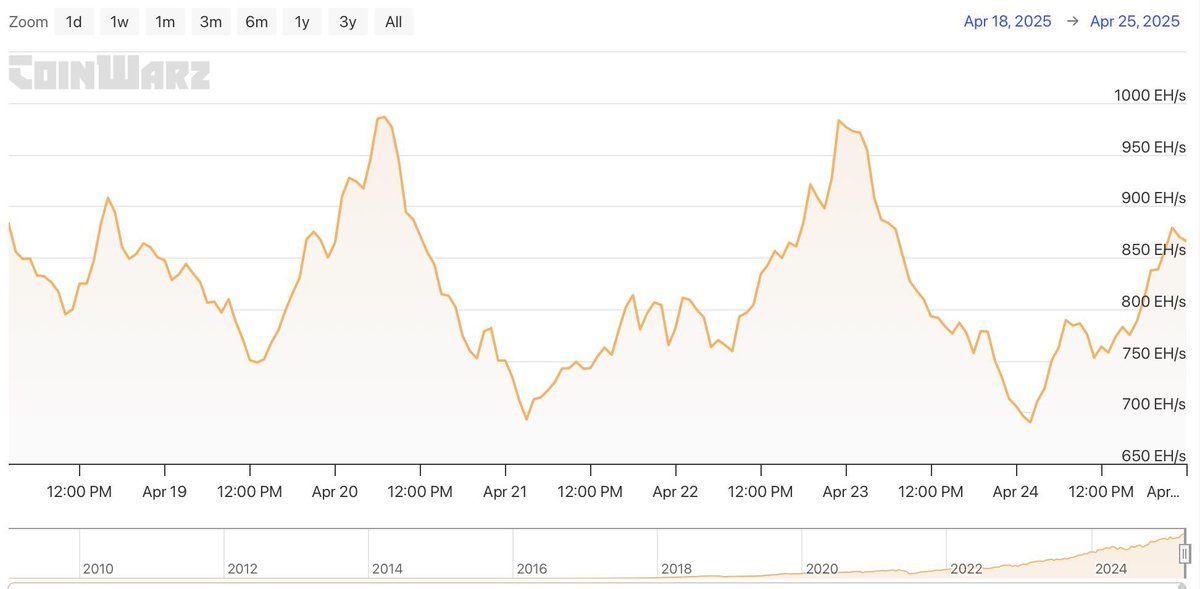
Task: Click the 2018 label in the navigator
Action: point(677,568)
